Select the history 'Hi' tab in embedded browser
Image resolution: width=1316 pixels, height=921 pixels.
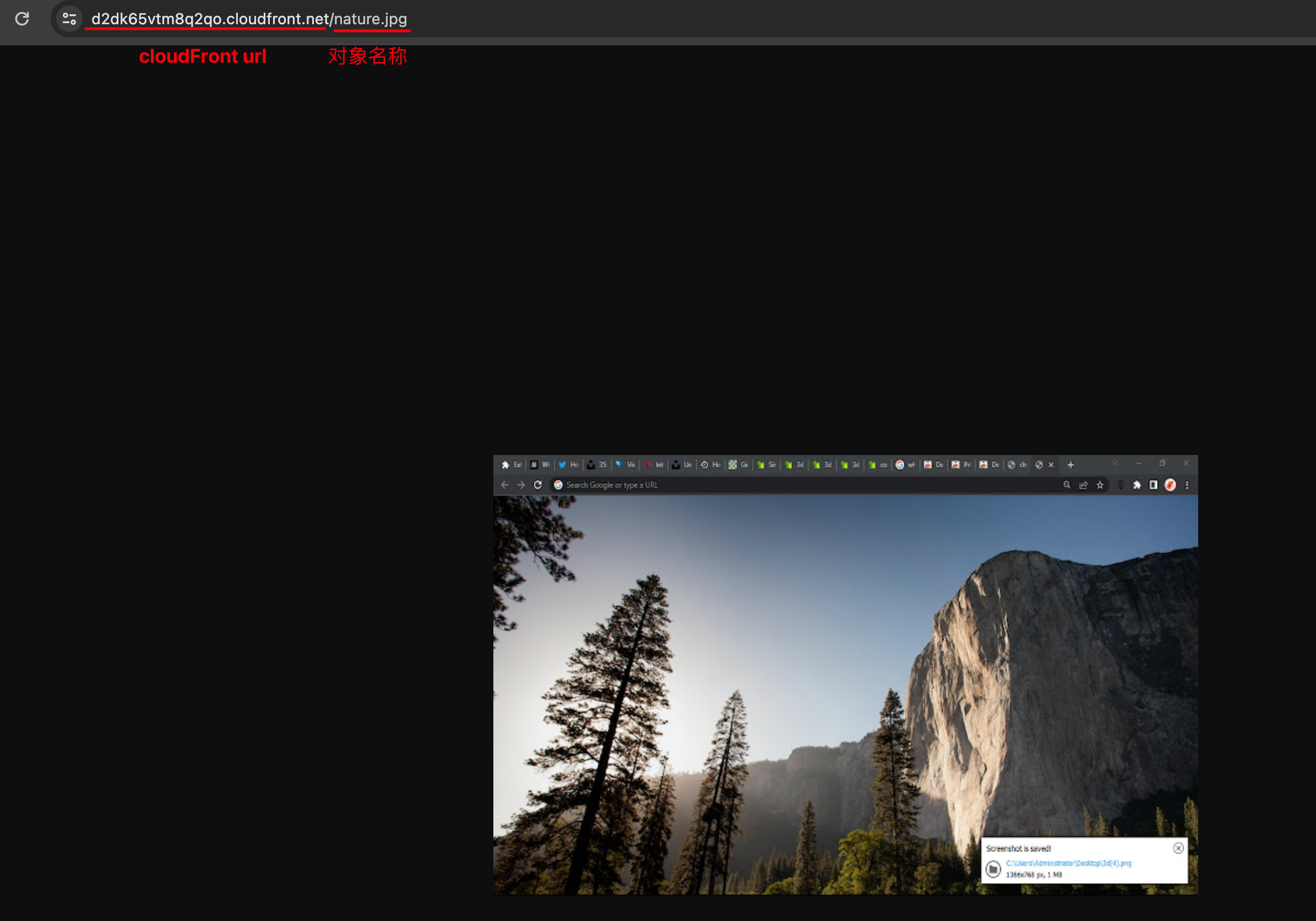710,464
